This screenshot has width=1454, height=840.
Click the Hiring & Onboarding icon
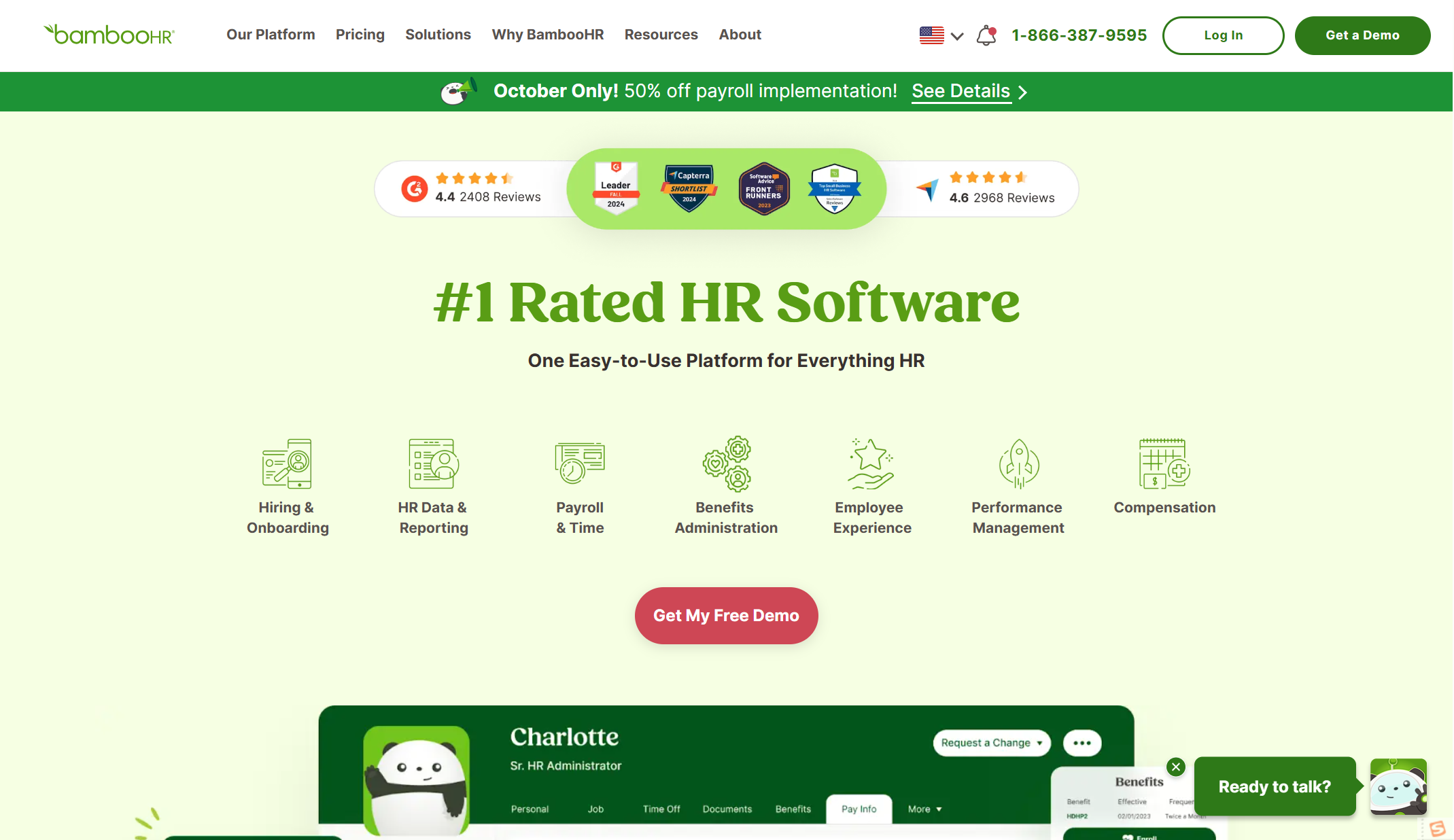click(x=287, y=463)
